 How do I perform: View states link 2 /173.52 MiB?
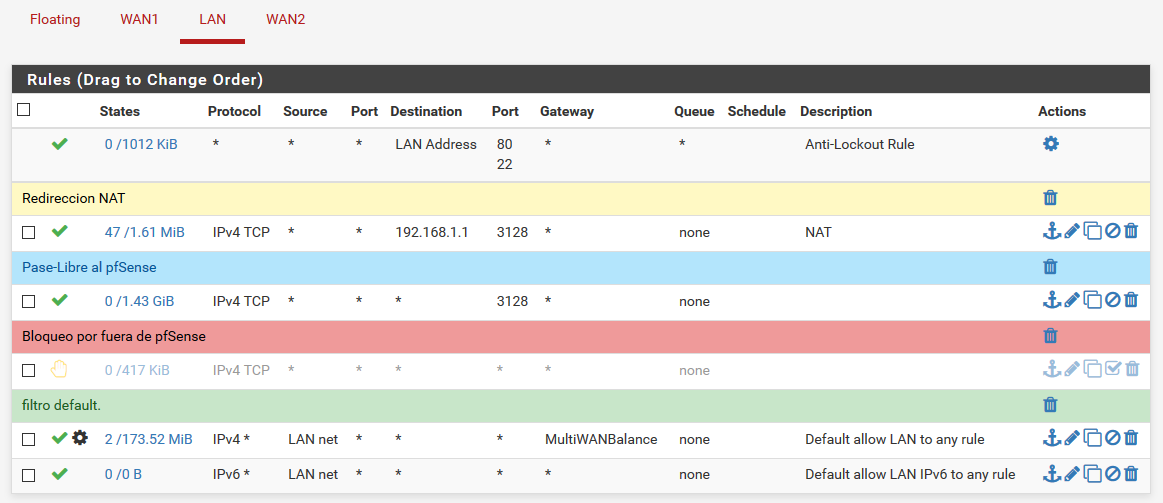tap(148, 439)
